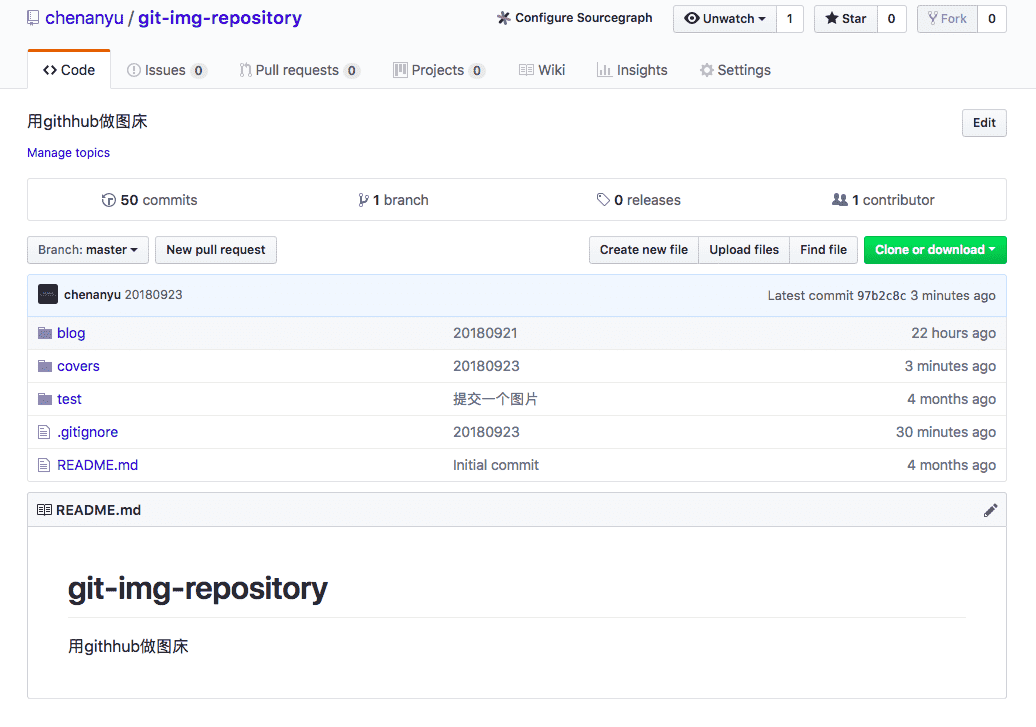
Task: Start a New pull request
Action: coord(215,250)
